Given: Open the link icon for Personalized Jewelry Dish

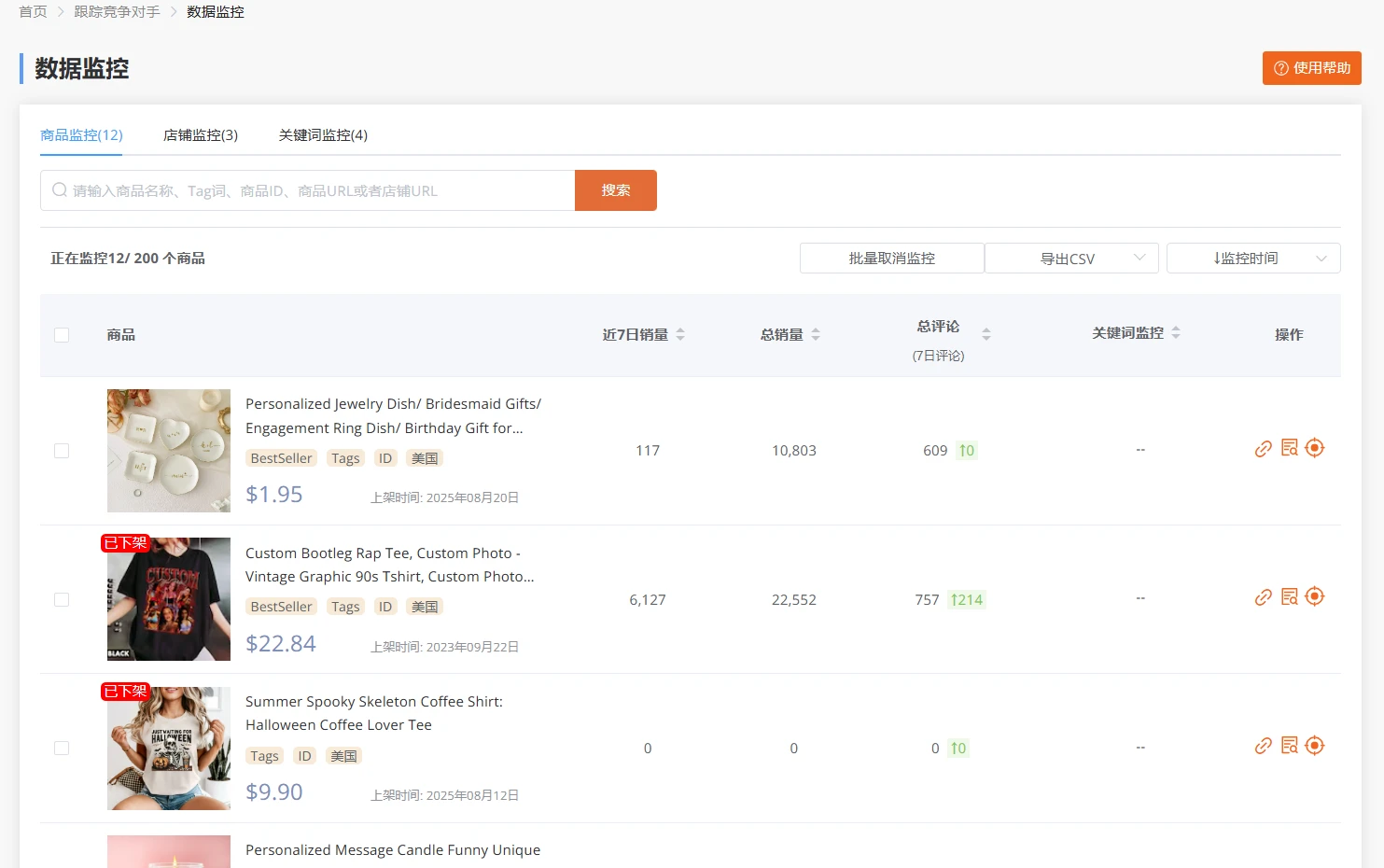Looking at the screenshot, I should pyautogui.click(x=1264, y=449).
